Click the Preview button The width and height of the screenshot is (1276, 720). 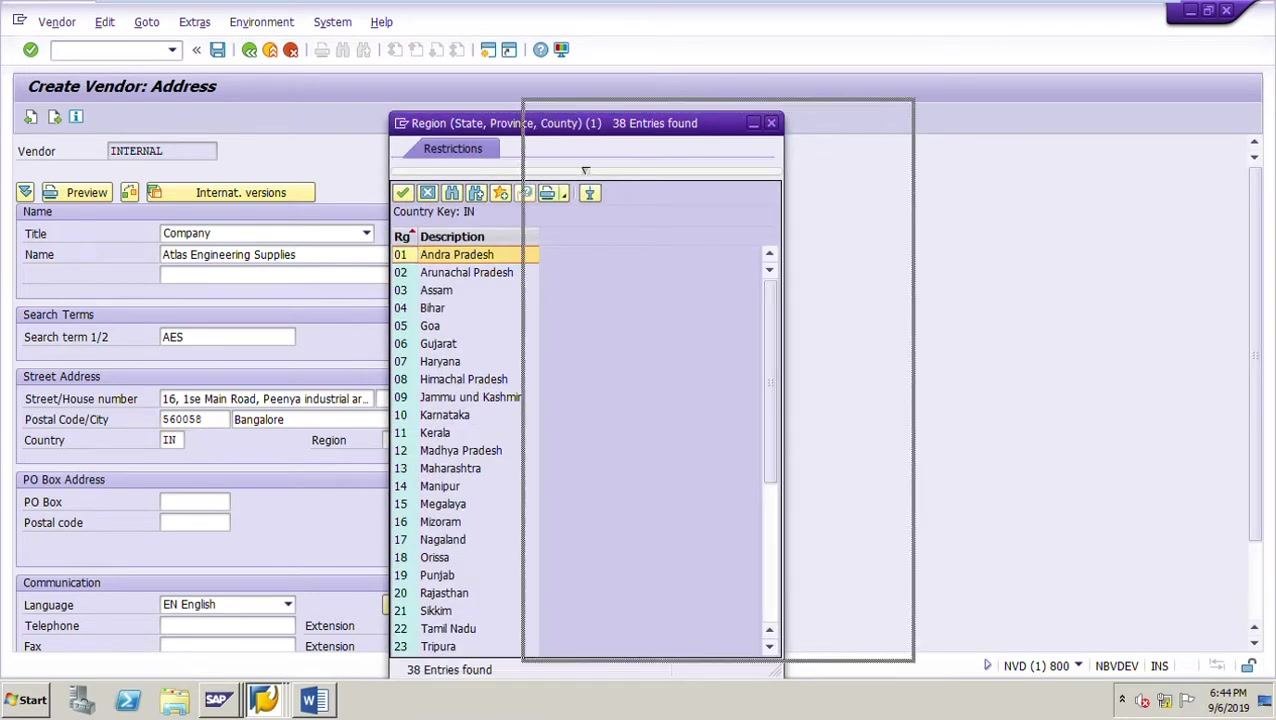pyautogui.click(x=76, y=192)
